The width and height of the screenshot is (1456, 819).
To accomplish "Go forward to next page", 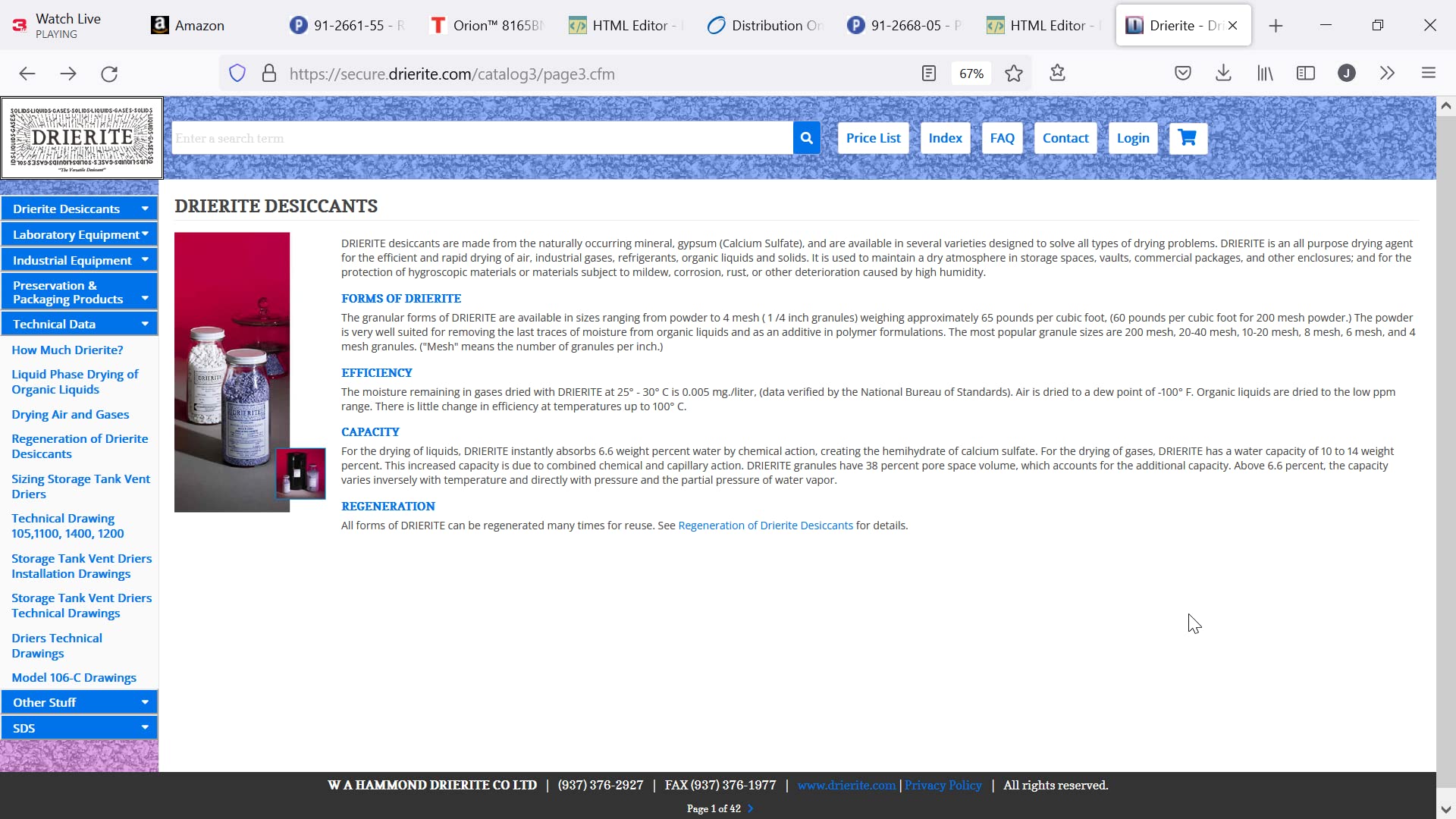I will 68,74.
